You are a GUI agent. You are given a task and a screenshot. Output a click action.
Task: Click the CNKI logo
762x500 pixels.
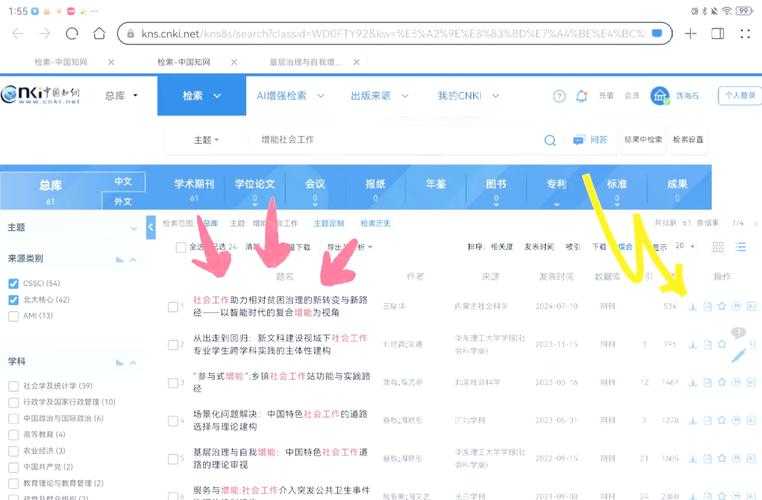[40, 94]
